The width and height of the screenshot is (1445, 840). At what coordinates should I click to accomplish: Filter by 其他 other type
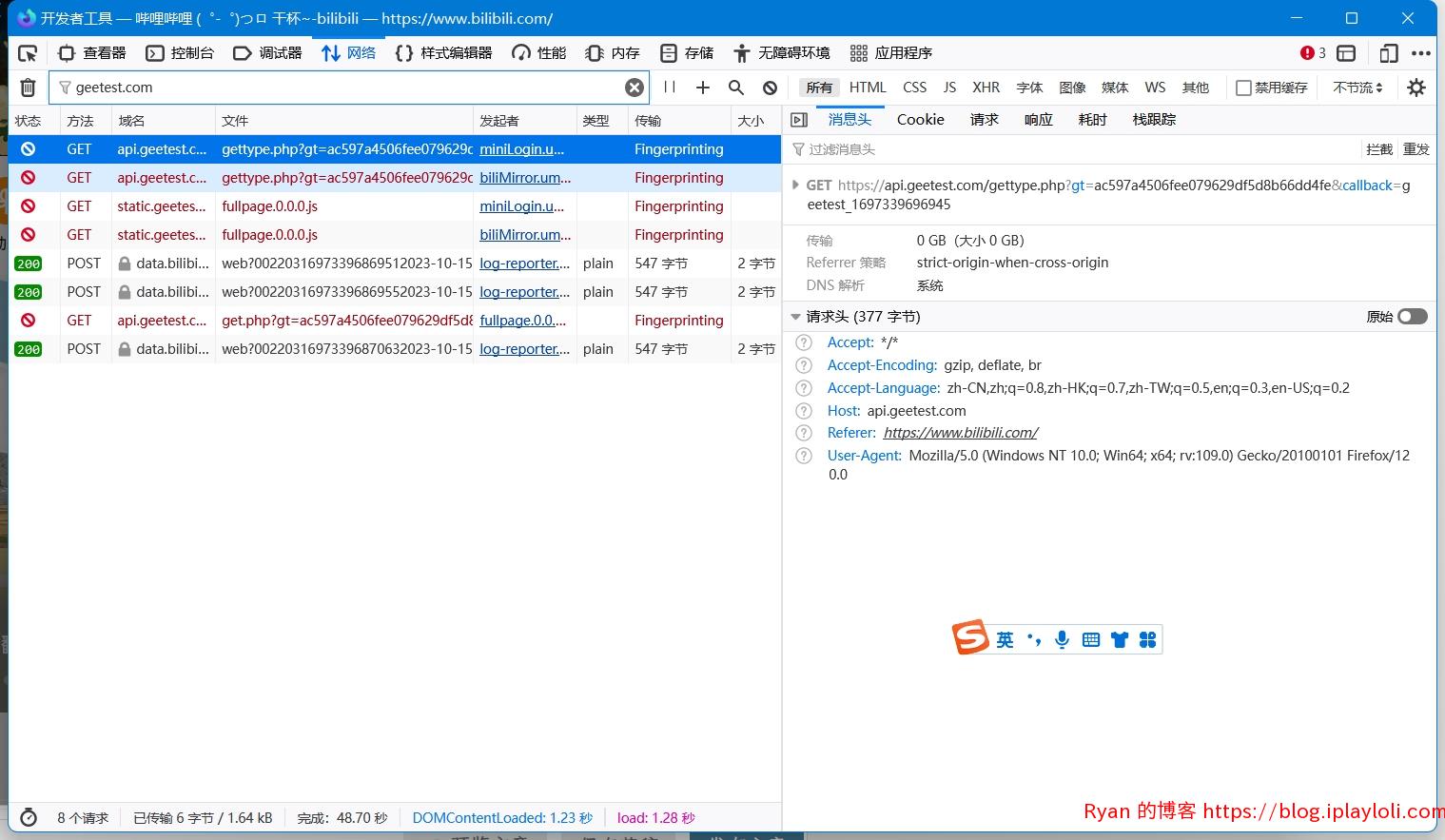pos(1196,88)
